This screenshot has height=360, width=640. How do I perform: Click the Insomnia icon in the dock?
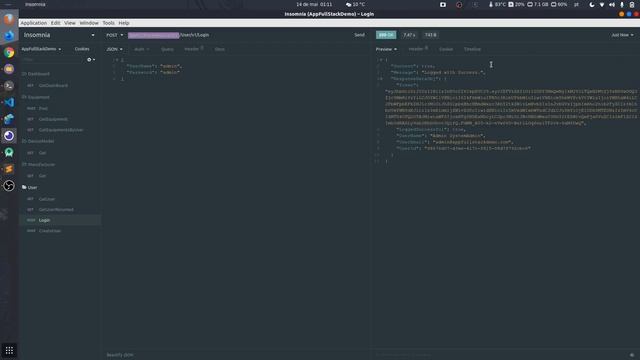[x=9, y=136]
